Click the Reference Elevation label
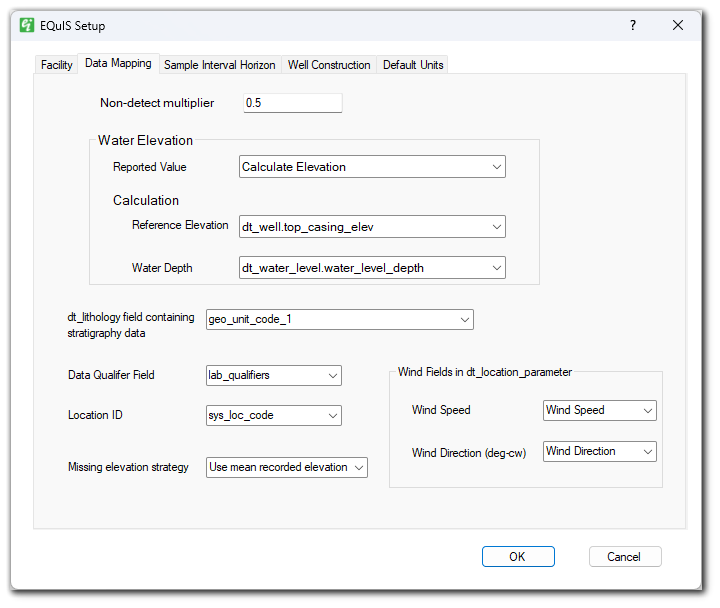 coord(180,225)
